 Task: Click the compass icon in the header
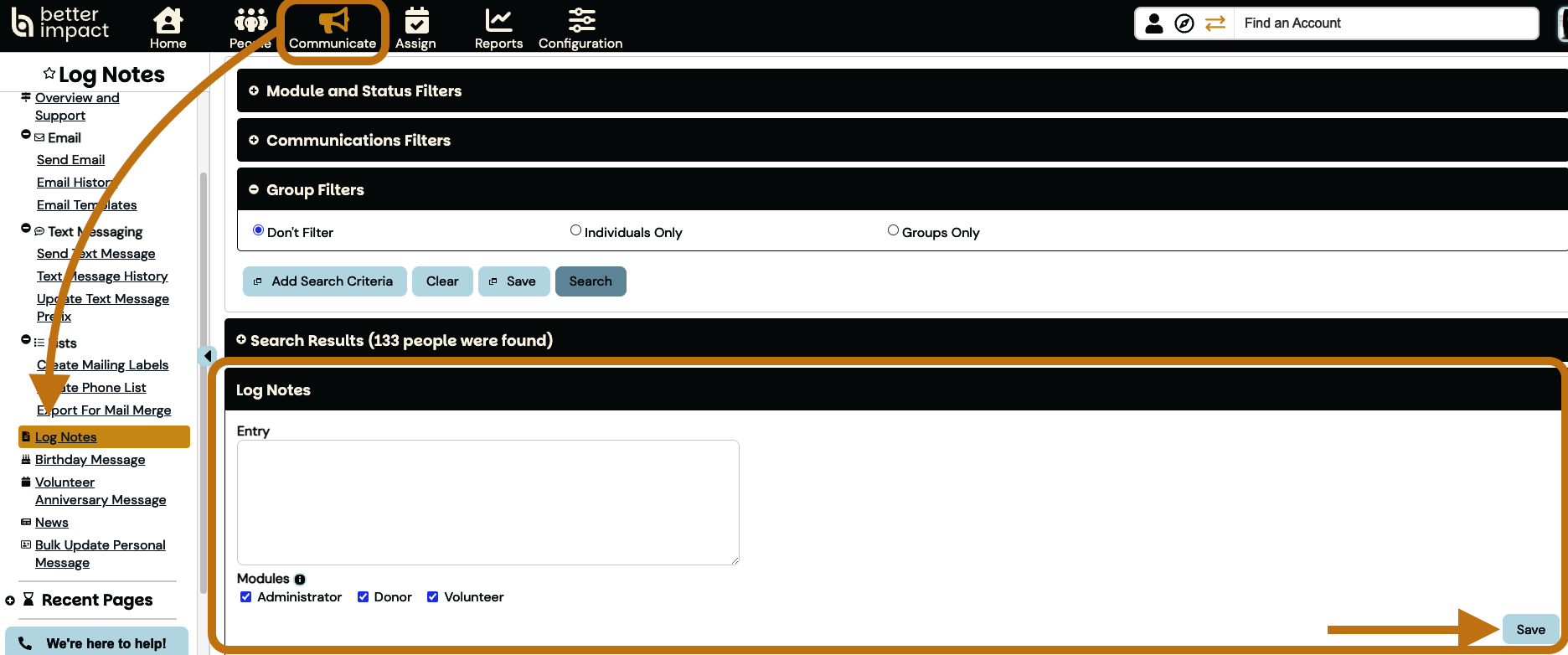point(1184,23)
